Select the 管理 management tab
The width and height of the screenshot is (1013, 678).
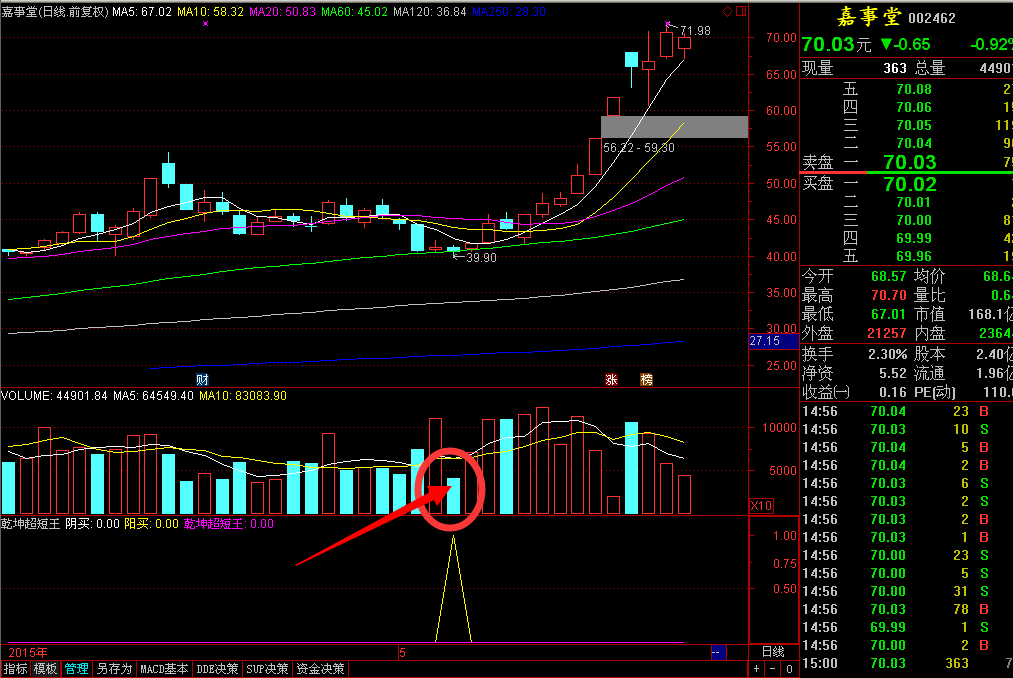[x=76, y=669]
